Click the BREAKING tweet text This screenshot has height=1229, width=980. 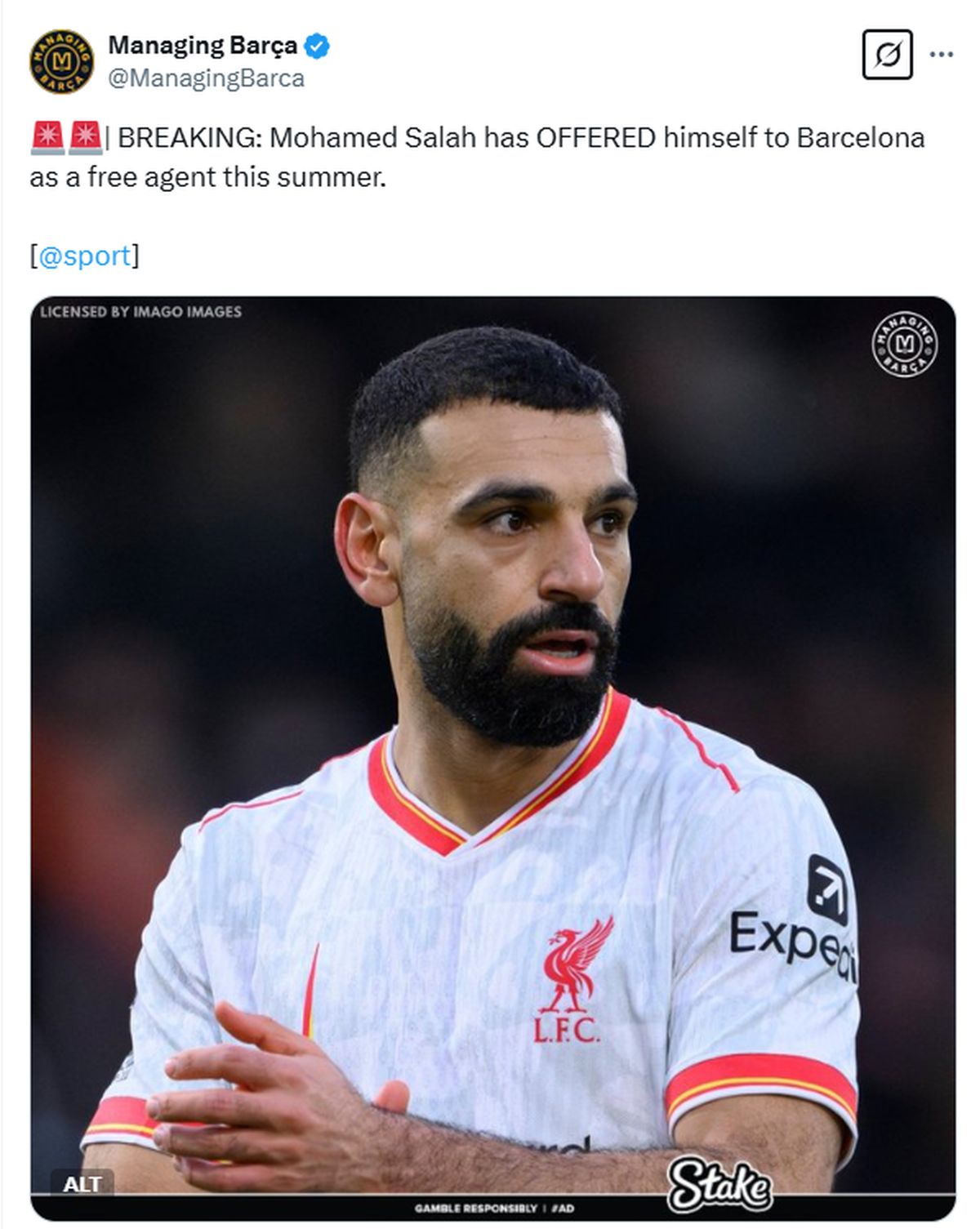477,157
